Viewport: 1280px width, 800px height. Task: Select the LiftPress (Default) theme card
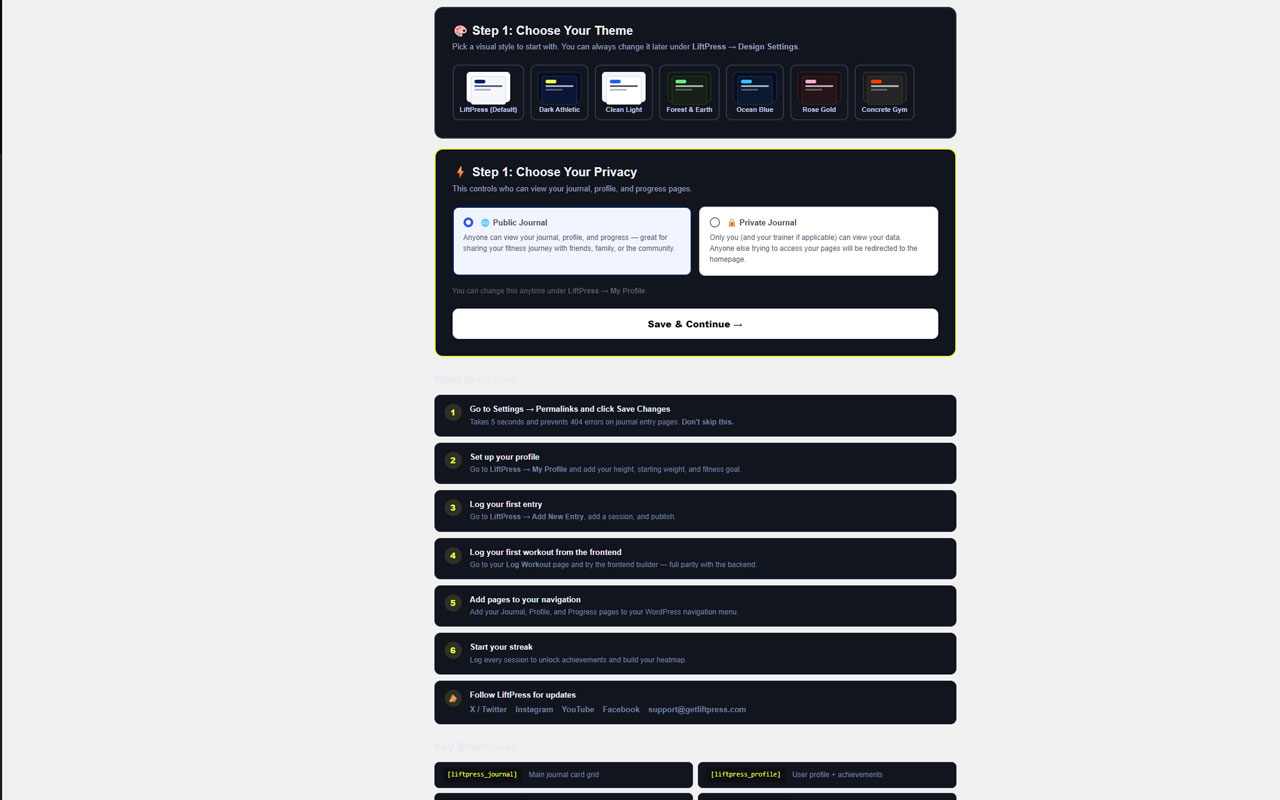coord(488,92)
